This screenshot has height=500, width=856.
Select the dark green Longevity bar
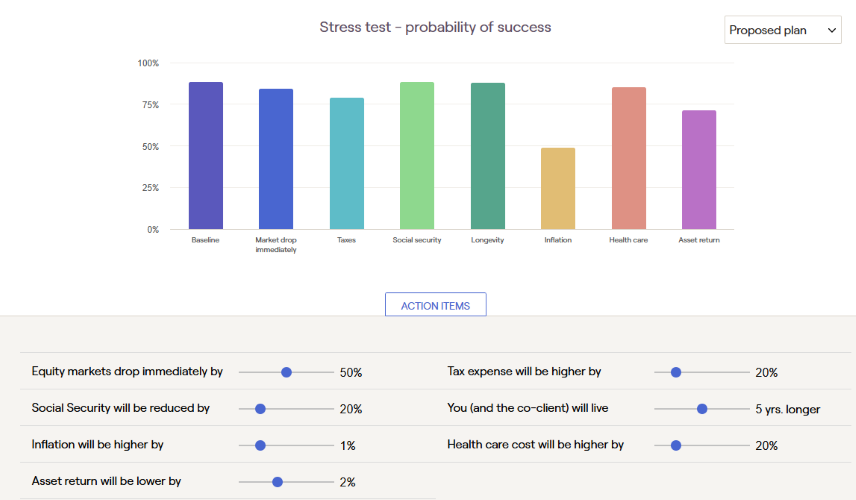488,156
